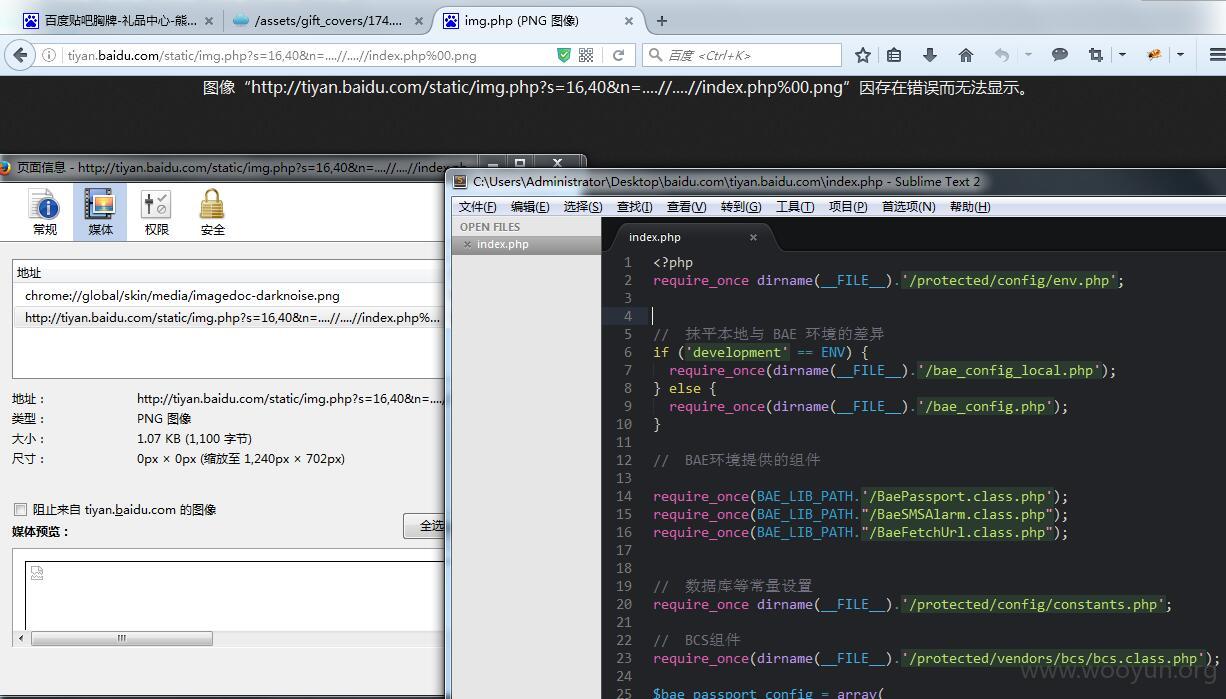Open site identity info icon in address bar
The height and width of the screenshot is (699, 1226).
(x=48, y=56)
